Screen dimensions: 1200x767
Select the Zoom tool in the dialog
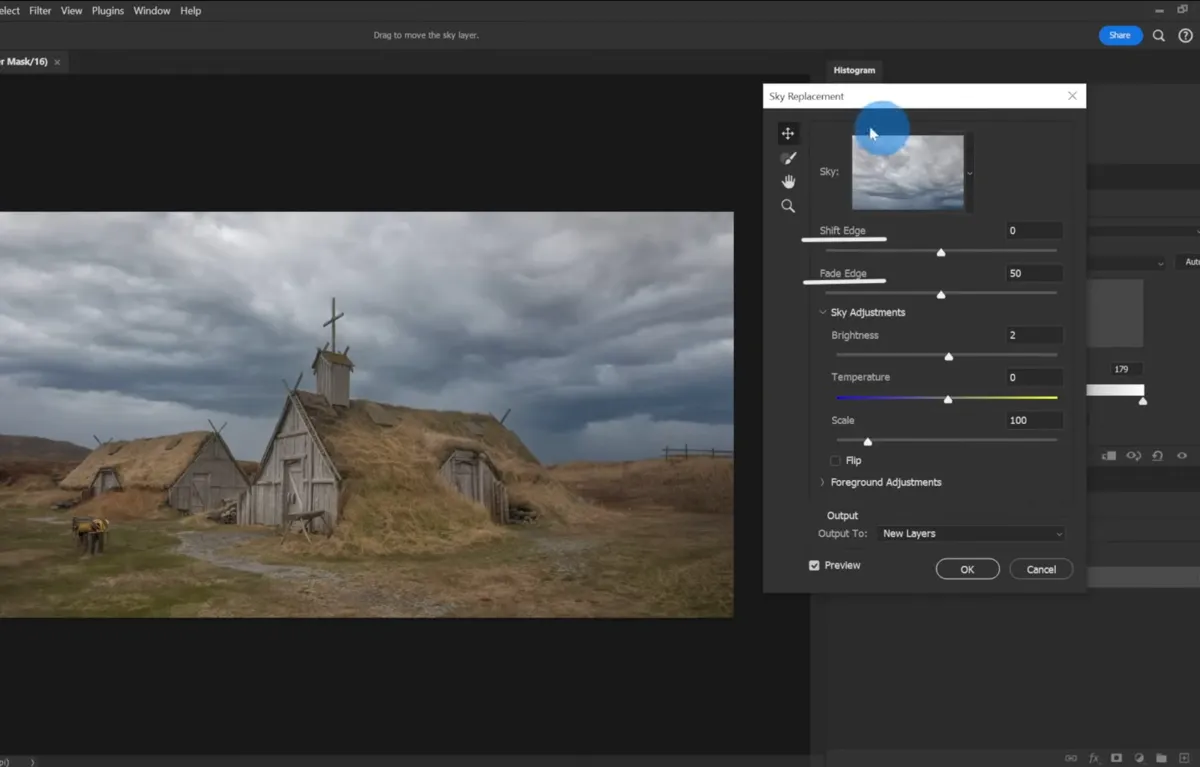pos(788,205)
